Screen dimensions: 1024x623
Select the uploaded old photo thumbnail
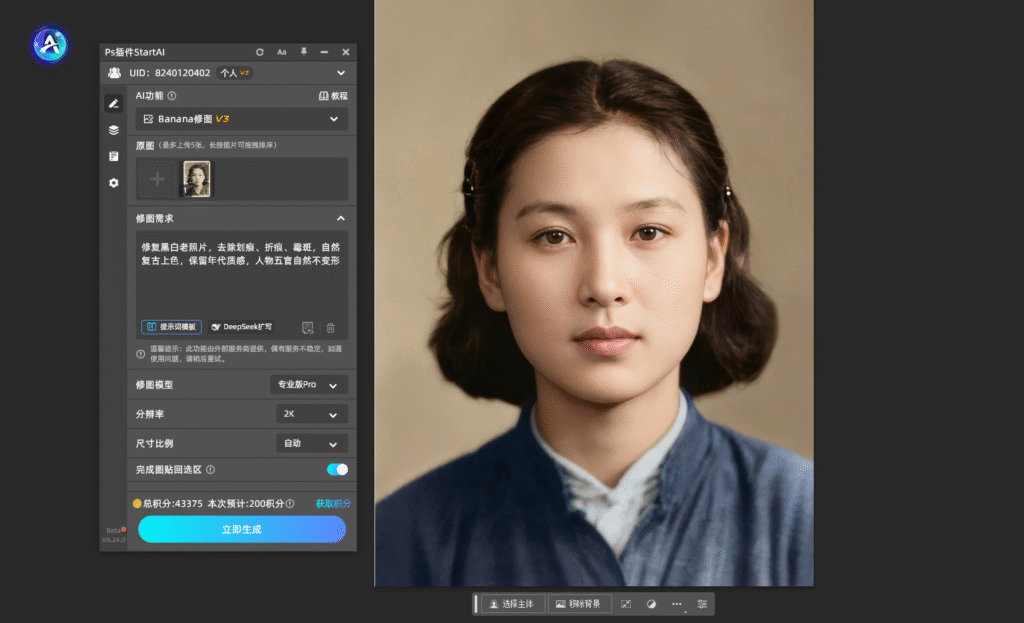coord(197,180)
